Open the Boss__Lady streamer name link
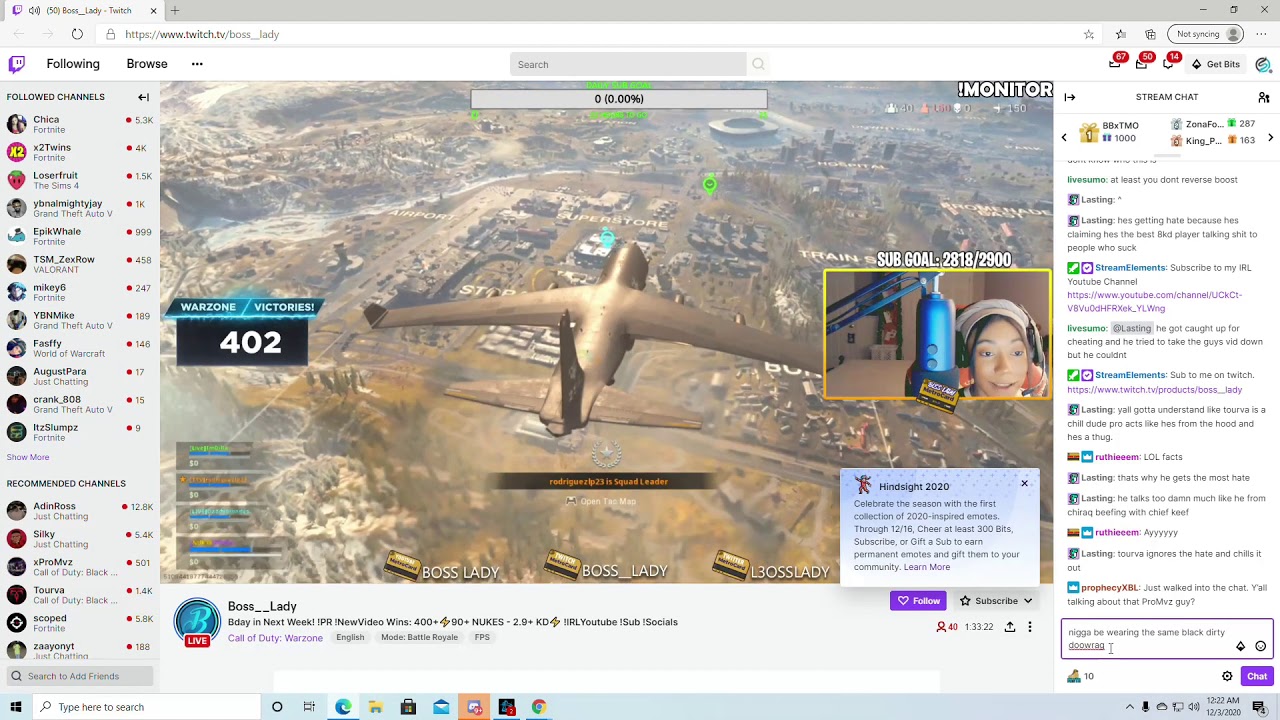This screenshot has width=1280, height=720. [262, 606]
